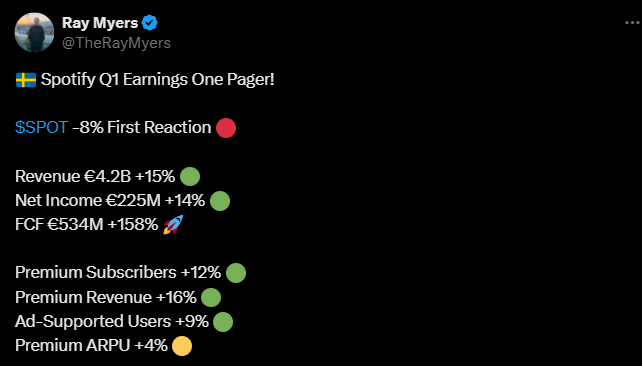Screen dimensions: 642x366
Task: Click the green circle beside Net Income
Action: 220,201
